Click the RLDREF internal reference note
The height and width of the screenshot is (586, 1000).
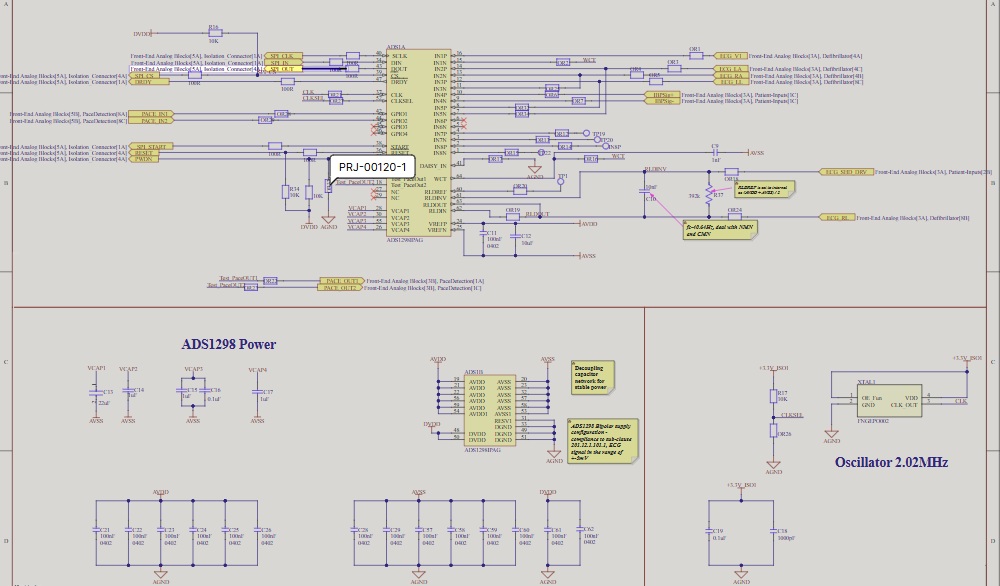(764, 189)
